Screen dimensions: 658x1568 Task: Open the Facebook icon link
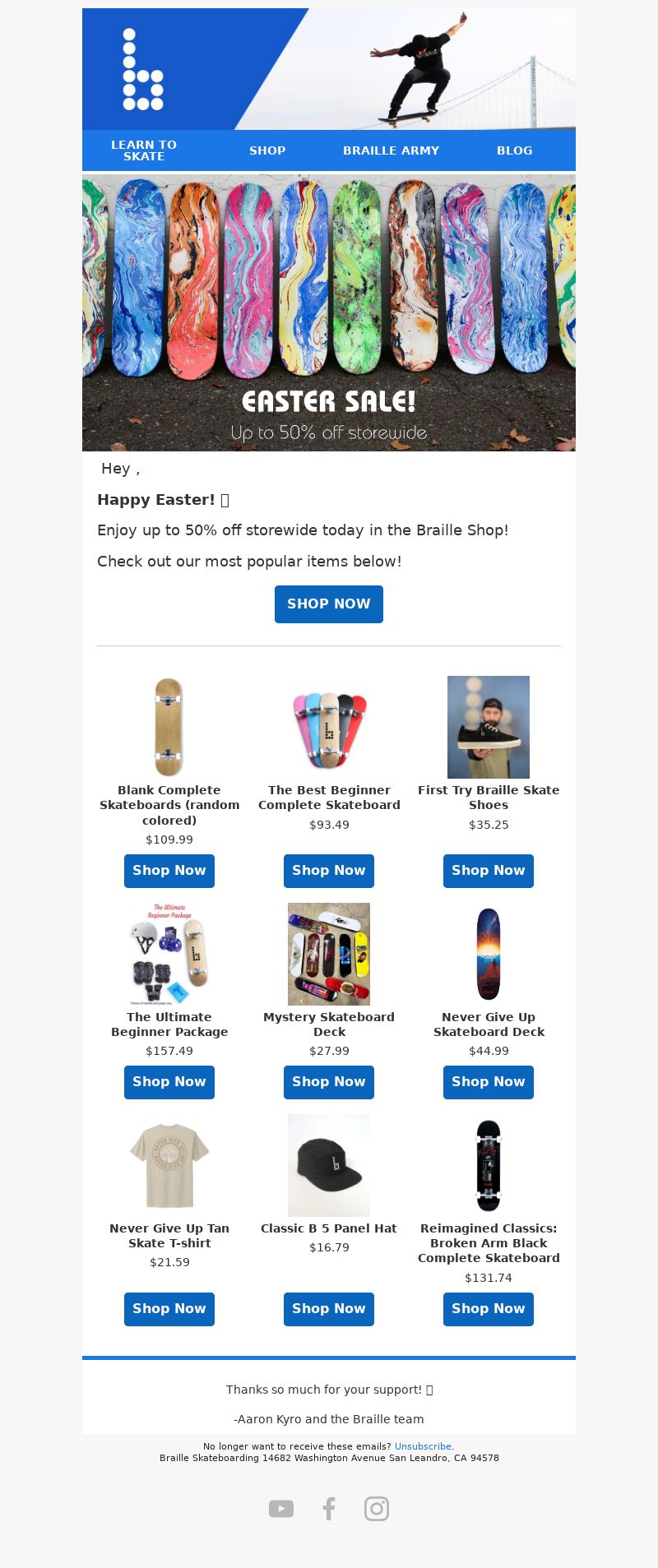pos(329,1509)
